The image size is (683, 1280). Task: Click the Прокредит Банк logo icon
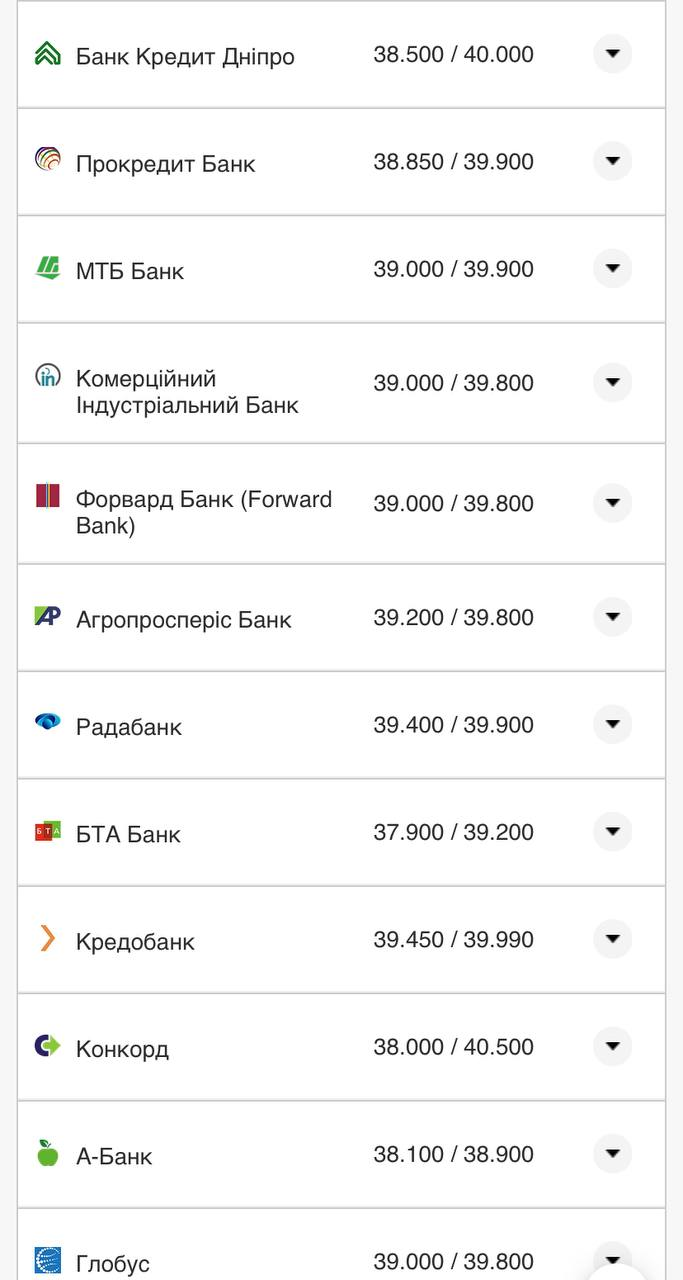[x=47, y=159]
